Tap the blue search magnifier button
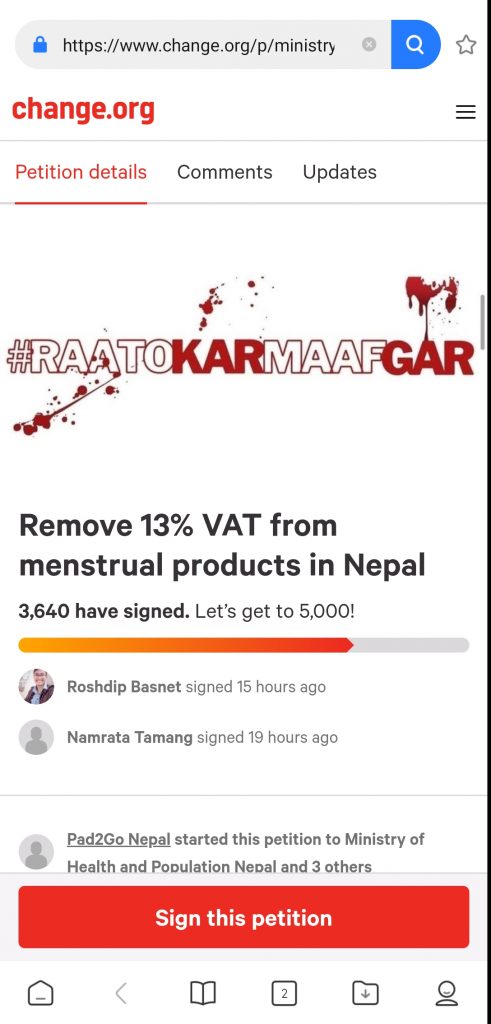This screenshot has width=491, height=1024. coord(415,44)
